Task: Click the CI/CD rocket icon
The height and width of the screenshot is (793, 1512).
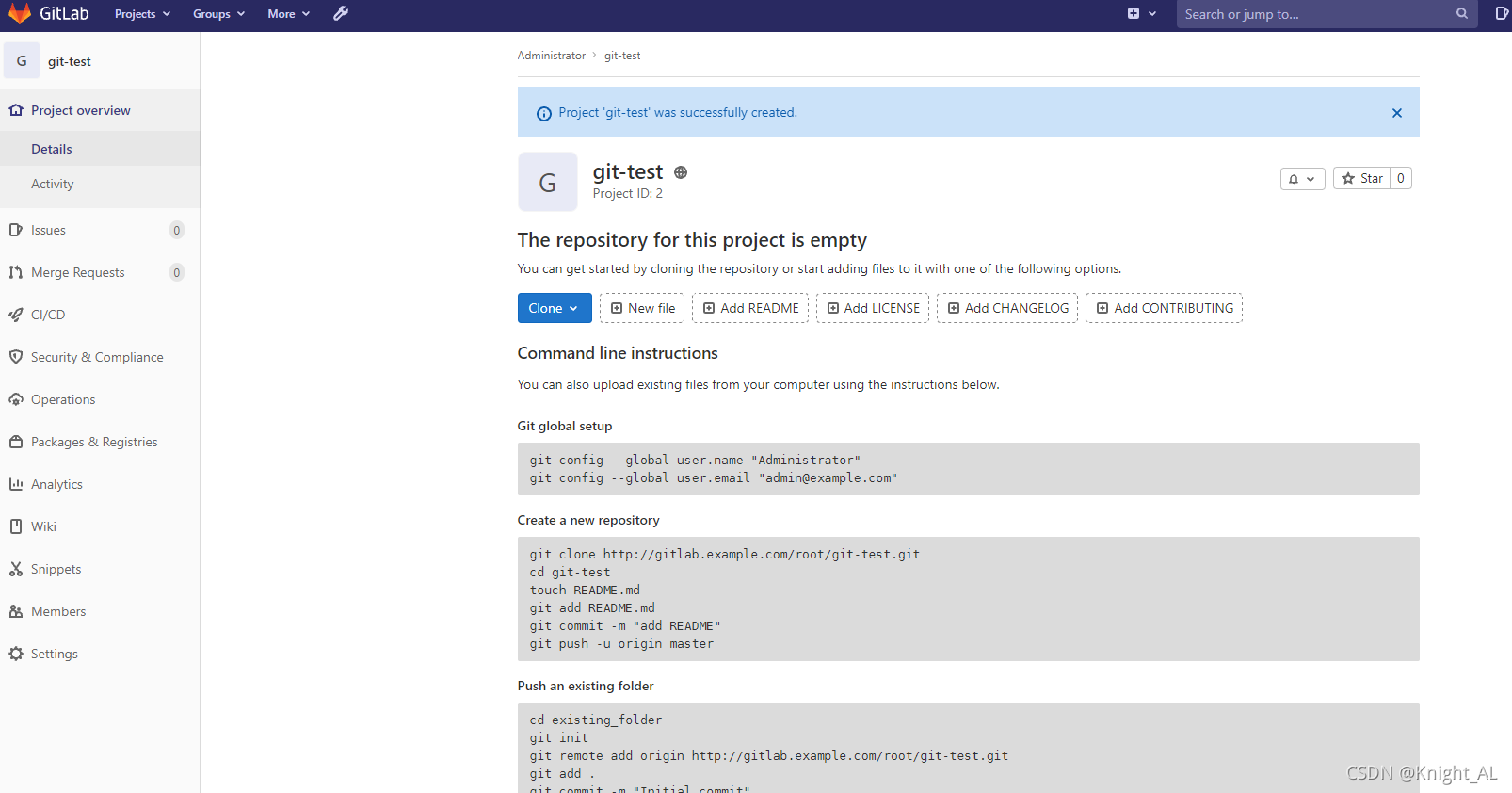Action: [x=16, y=315]
